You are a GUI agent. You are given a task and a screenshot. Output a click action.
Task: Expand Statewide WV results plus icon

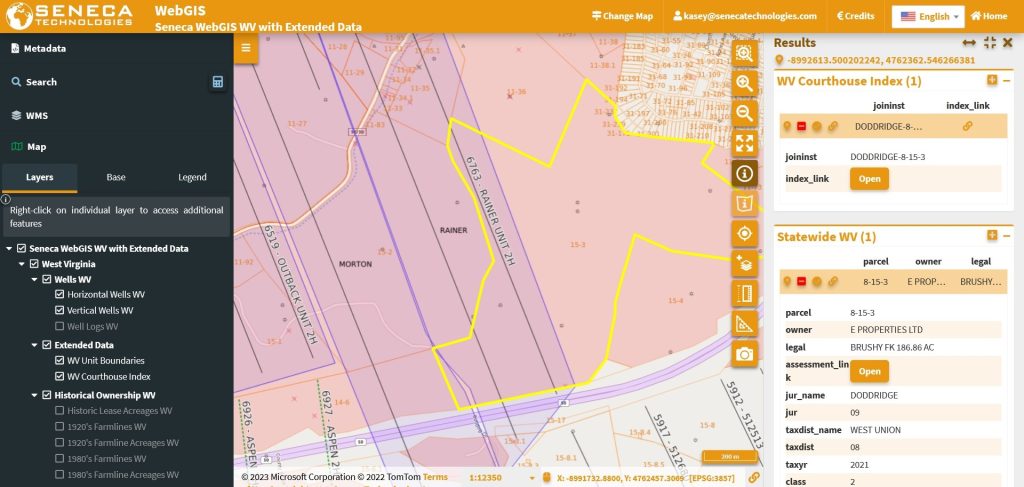992,236
